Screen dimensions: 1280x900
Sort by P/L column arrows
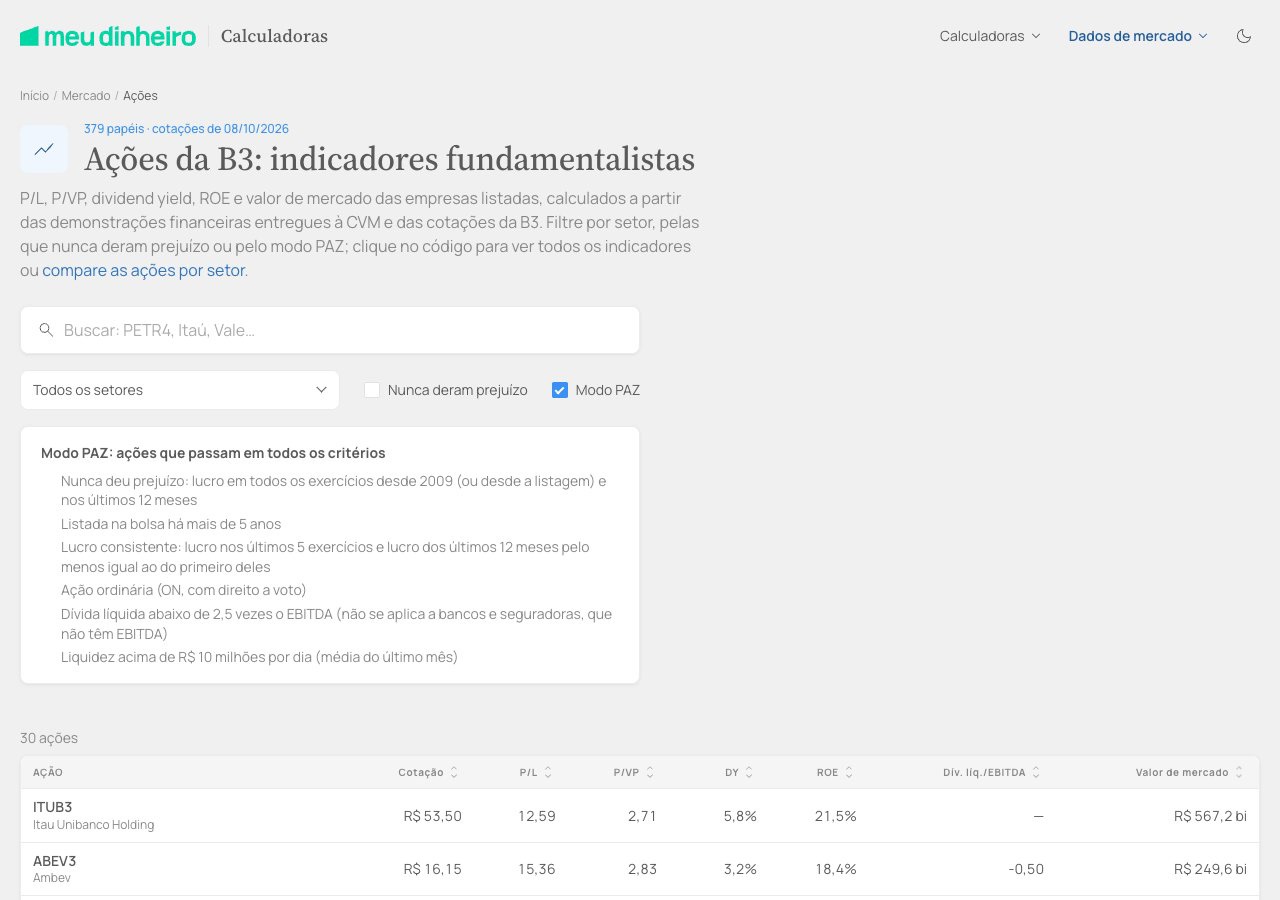tap(548, 772)
